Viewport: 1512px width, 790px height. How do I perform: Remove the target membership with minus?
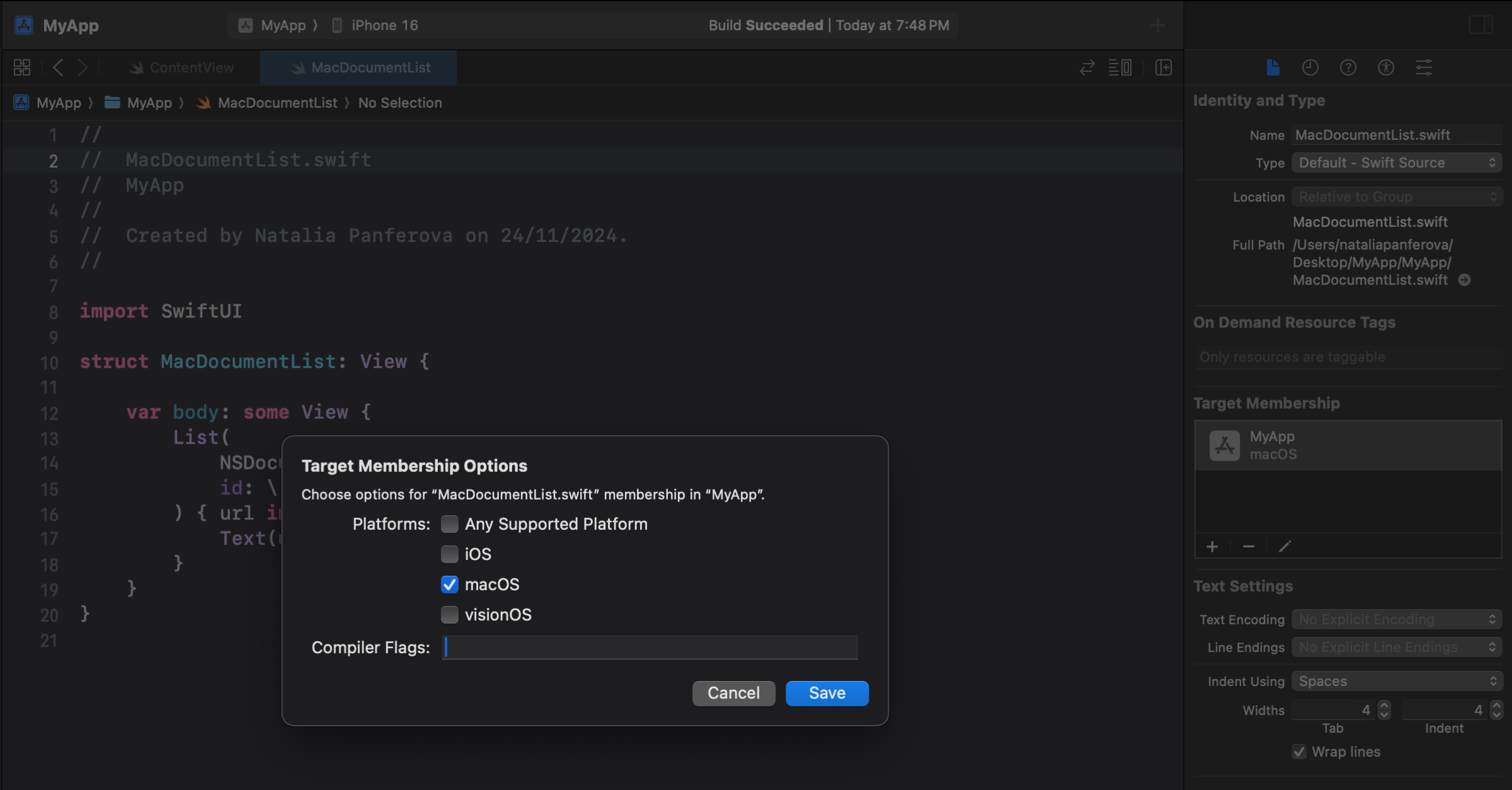click(1249, 546)
